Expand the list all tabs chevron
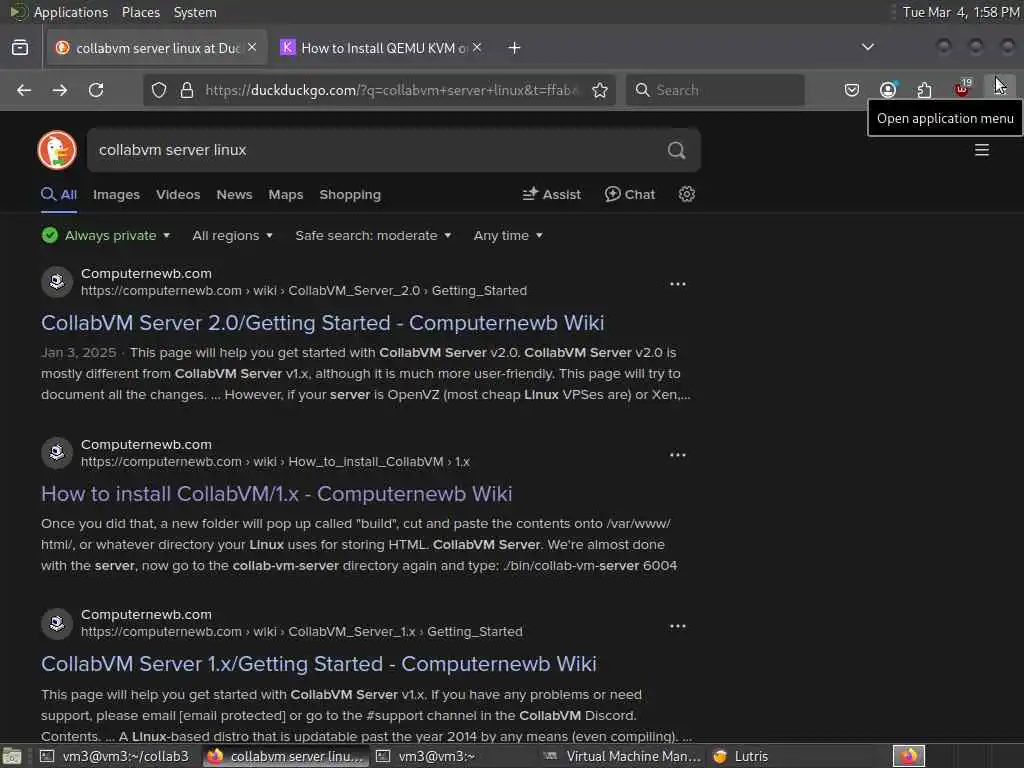Screen dimensions: 1024x768 (867, 47)
